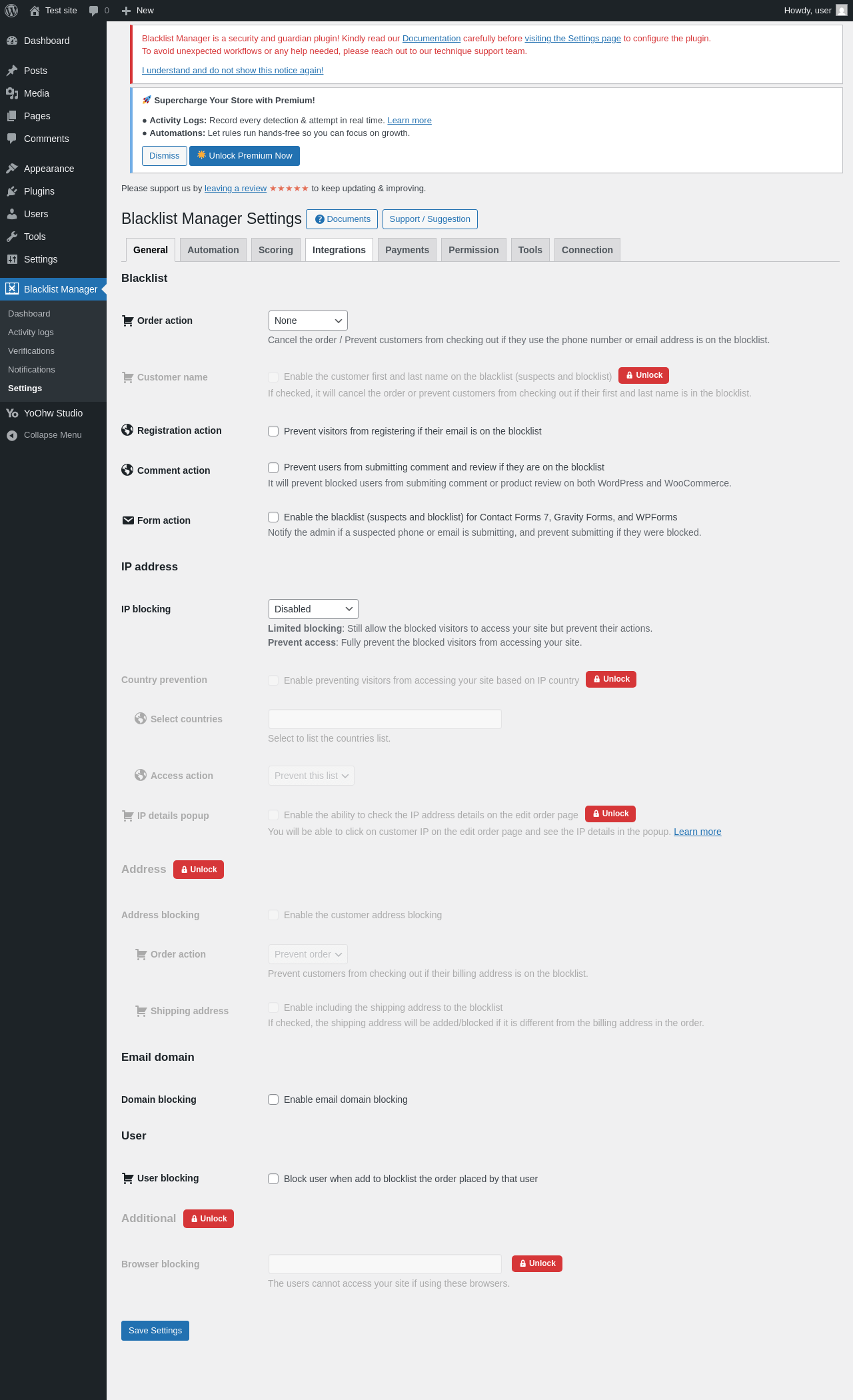Image resolution: width=853 pixels, height=1400 pixels.
Task: Open the Order action None dropdown
Action: [308, 321]
